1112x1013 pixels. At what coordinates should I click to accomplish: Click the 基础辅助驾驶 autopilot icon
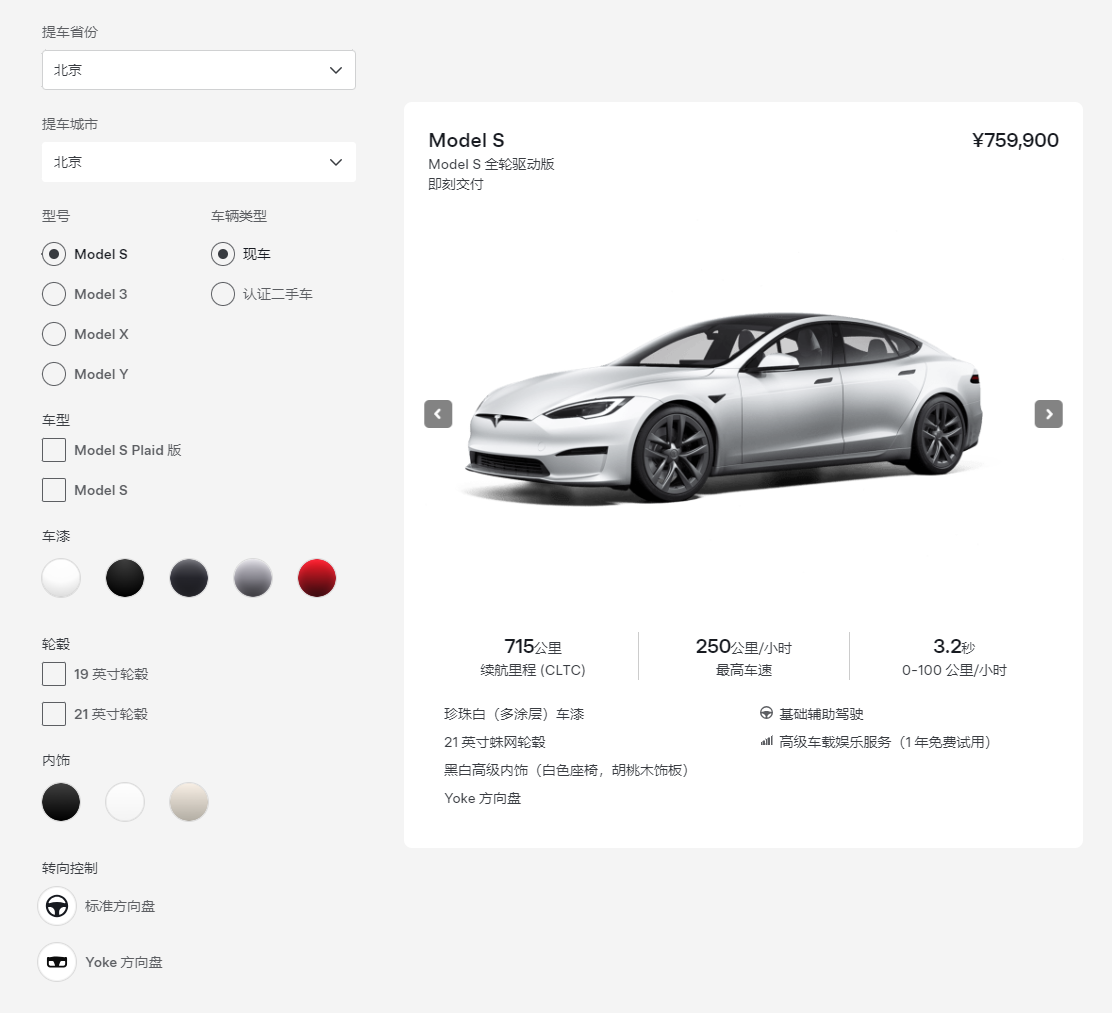point(764,714)
